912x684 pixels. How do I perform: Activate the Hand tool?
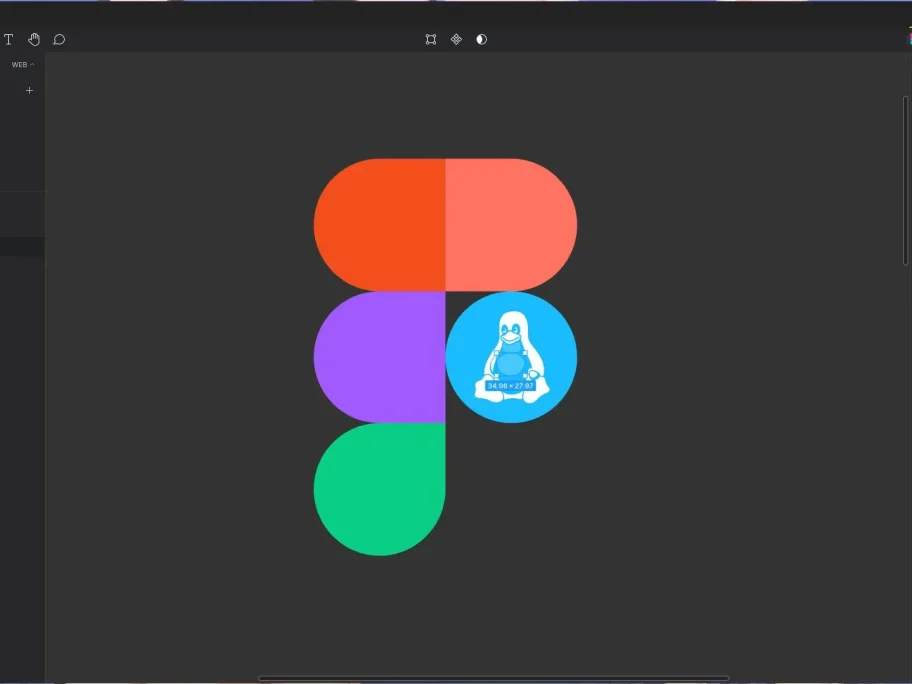click(34, 39)
